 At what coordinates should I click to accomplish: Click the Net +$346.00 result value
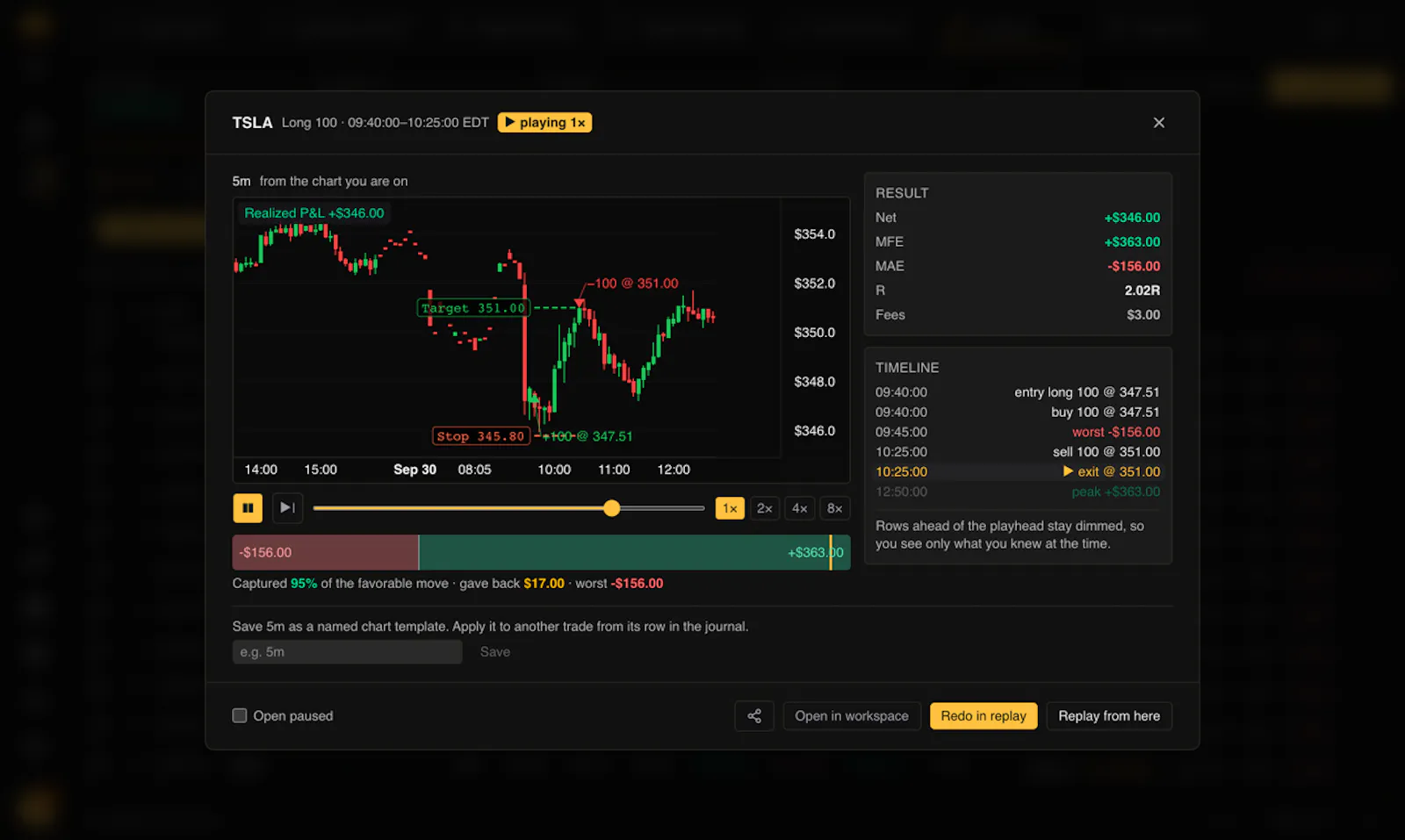(1132, 218)
